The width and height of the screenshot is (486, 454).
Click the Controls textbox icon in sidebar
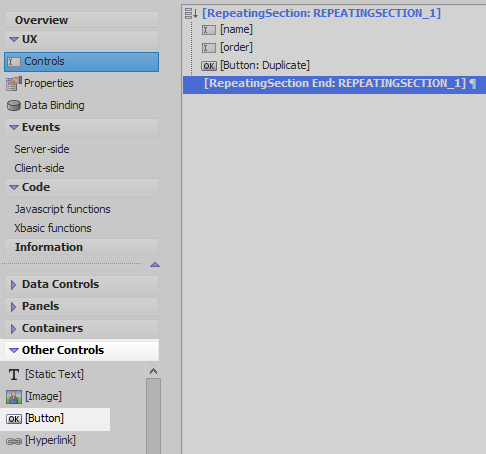pyautogui.click(x=14, y=62)
